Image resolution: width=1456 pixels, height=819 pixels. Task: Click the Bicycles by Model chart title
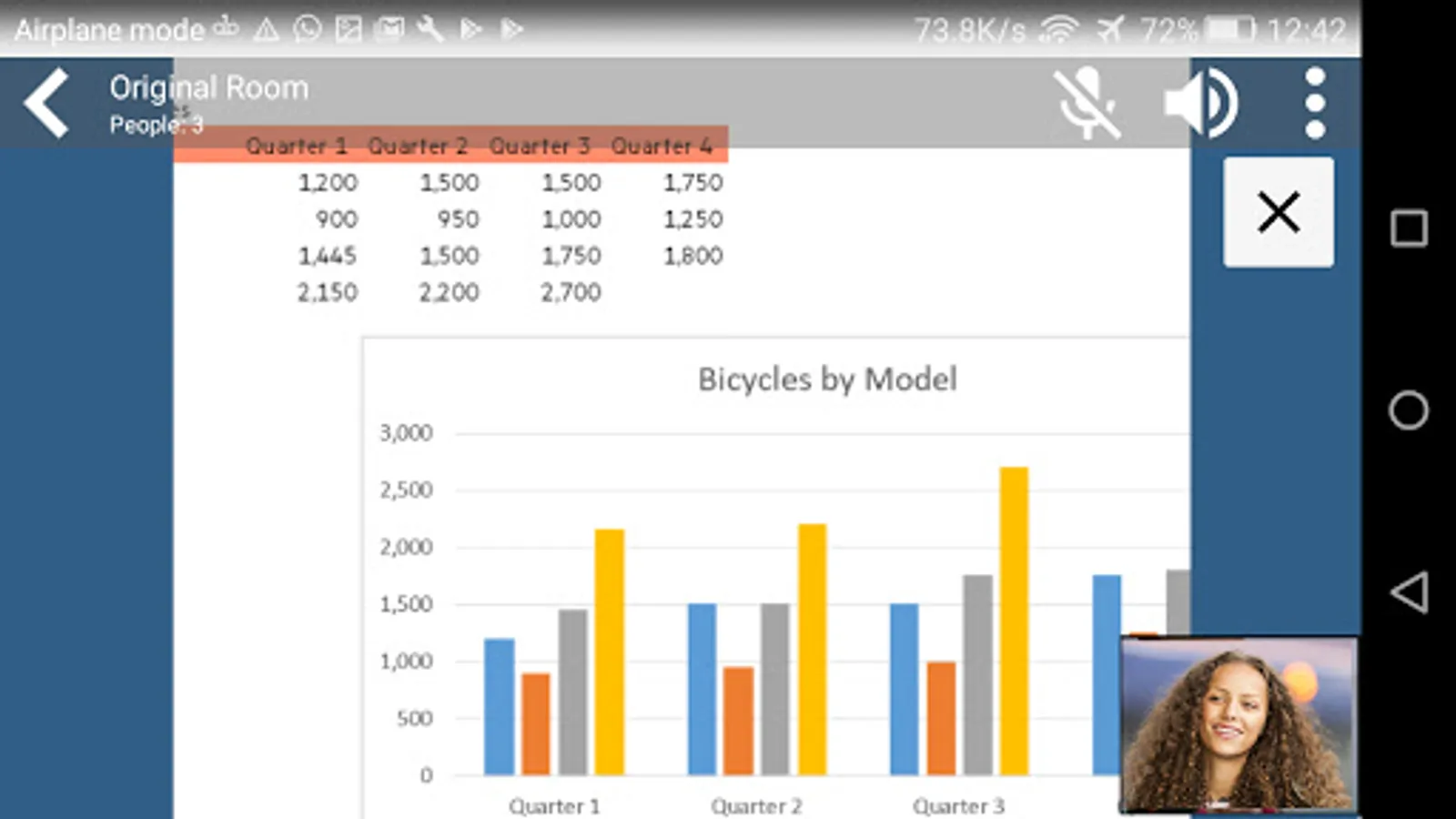pyautogui.click(x=827, y=379)
